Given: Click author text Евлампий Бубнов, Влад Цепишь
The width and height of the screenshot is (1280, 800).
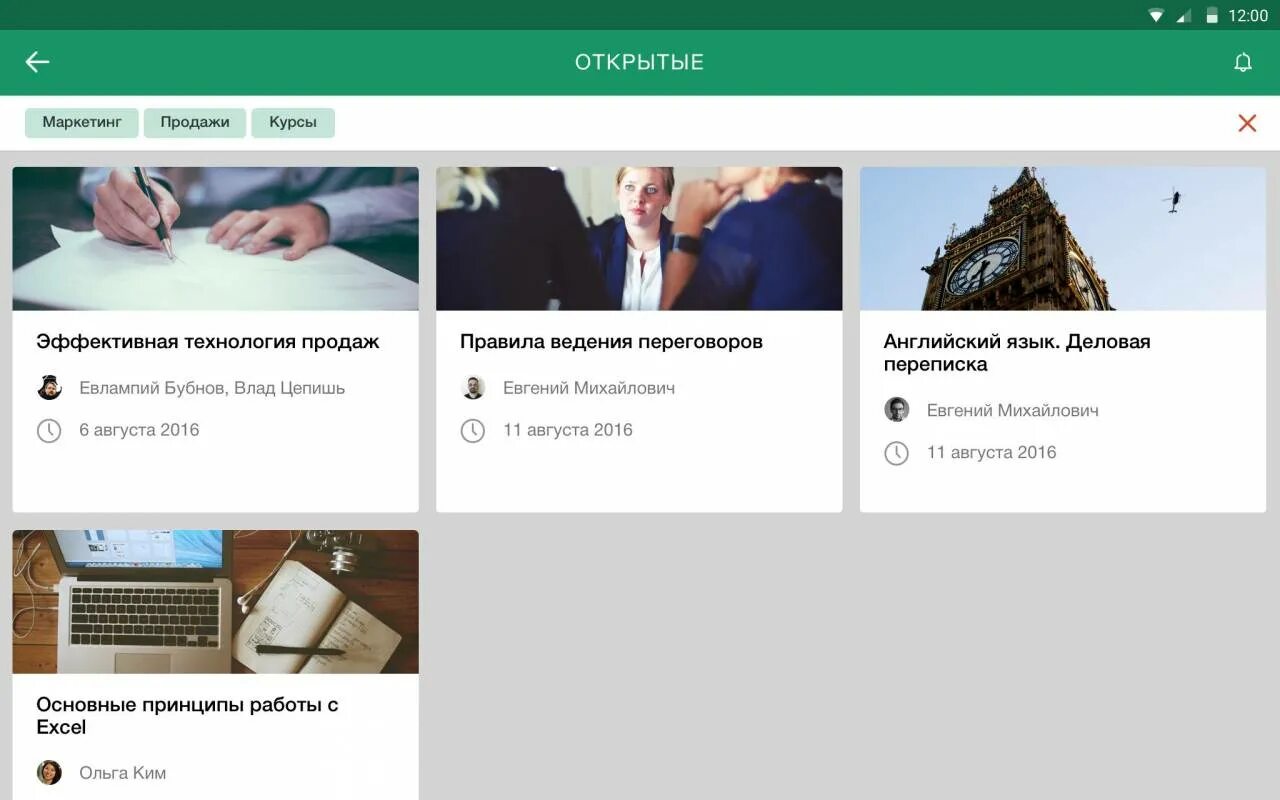Looking at the screenshot, I should pos(212,388).
